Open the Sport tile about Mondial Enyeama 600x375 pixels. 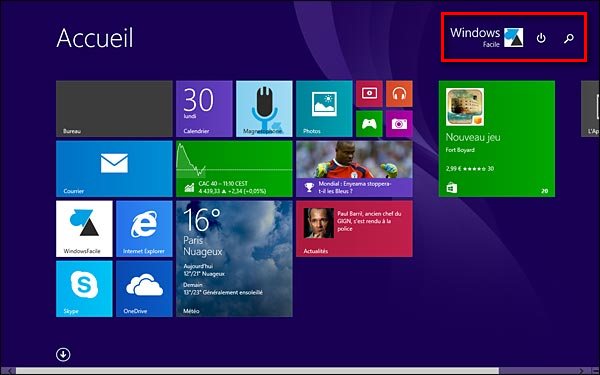point(354,169)
